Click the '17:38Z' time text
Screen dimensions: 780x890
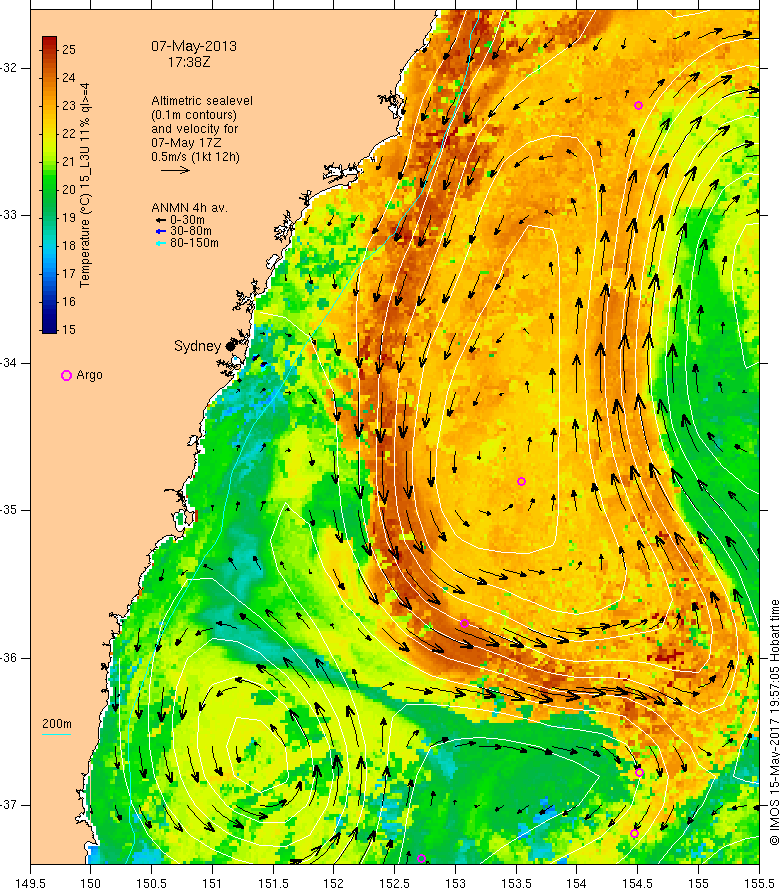(189, 62)
